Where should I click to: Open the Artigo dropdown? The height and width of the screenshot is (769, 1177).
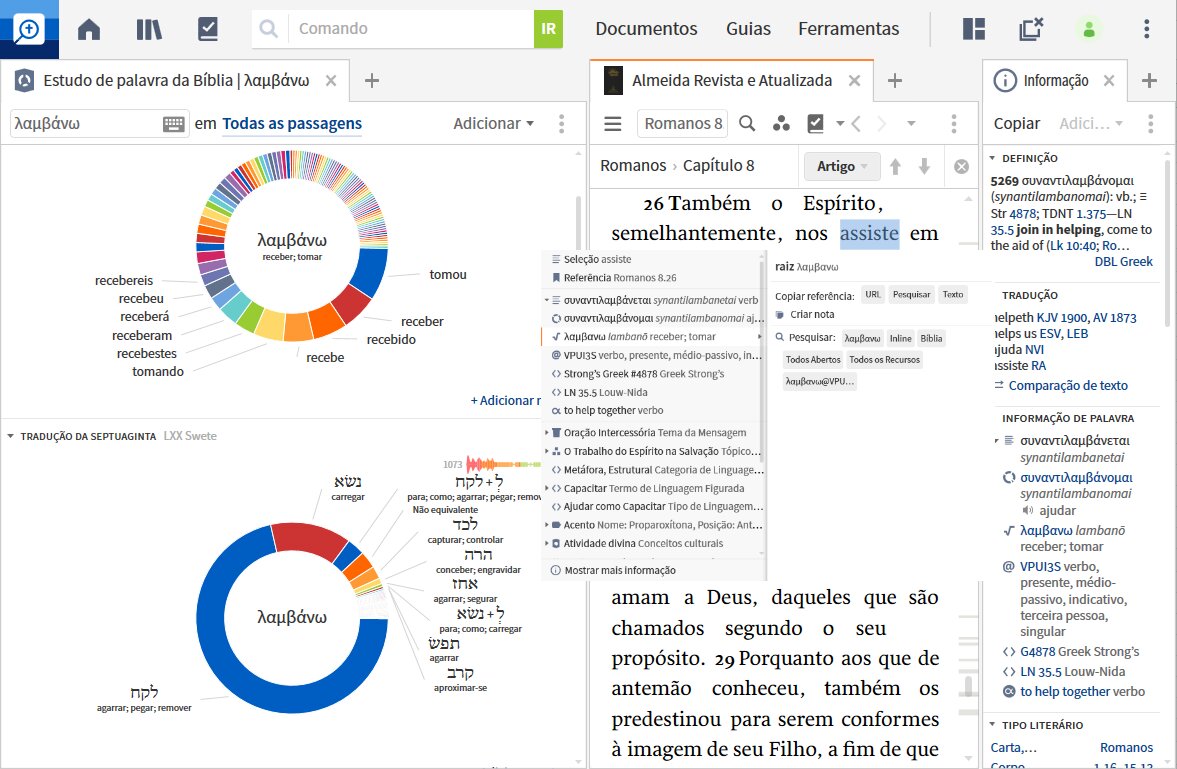click(x=841, y=166)
